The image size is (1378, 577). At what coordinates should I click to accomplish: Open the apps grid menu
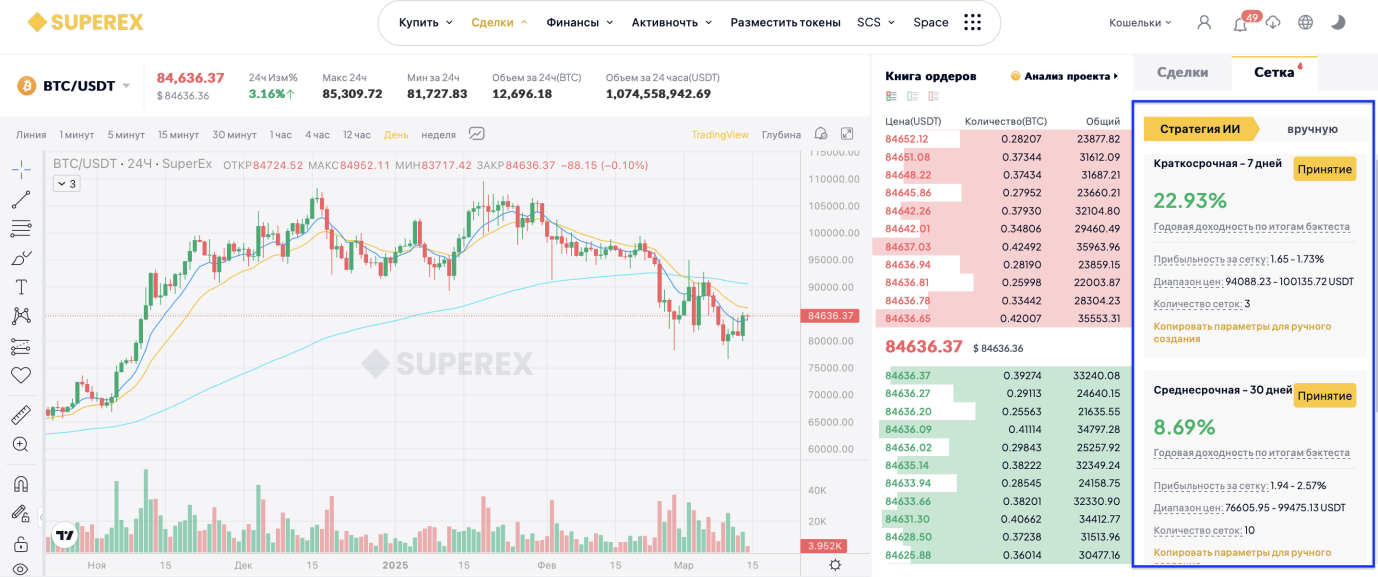click(x=972, y=22)
